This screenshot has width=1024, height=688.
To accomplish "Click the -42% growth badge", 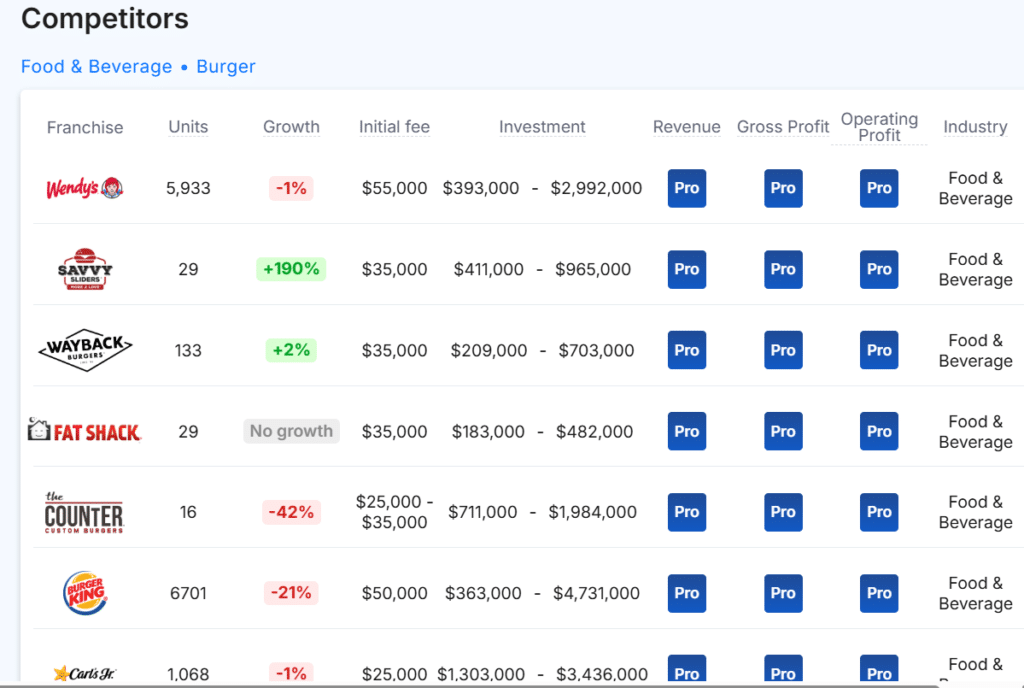I will 291,512.
